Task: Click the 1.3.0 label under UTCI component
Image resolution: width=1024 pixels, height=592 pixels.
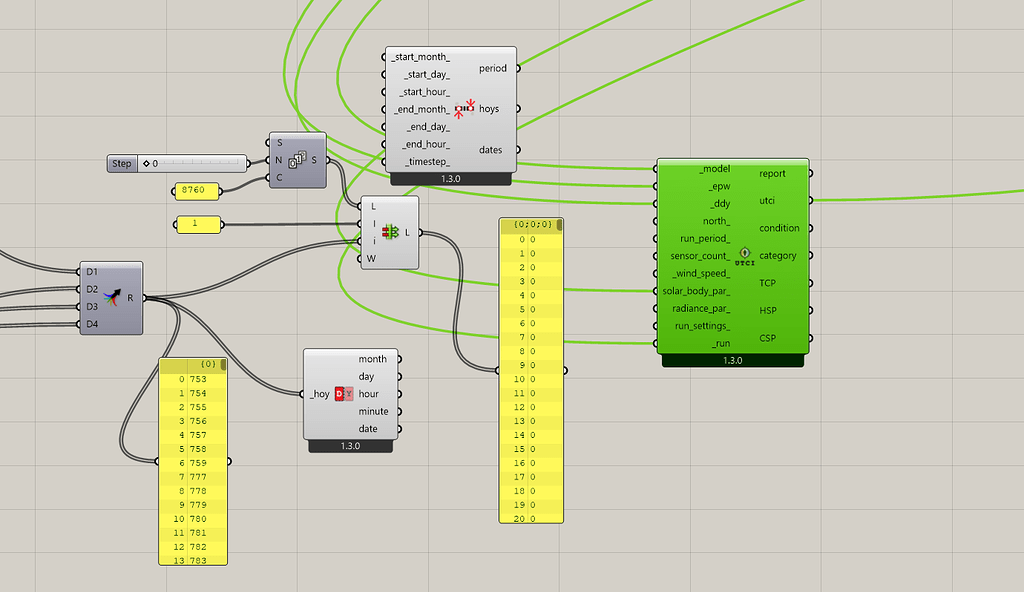Action: point(732,360)
